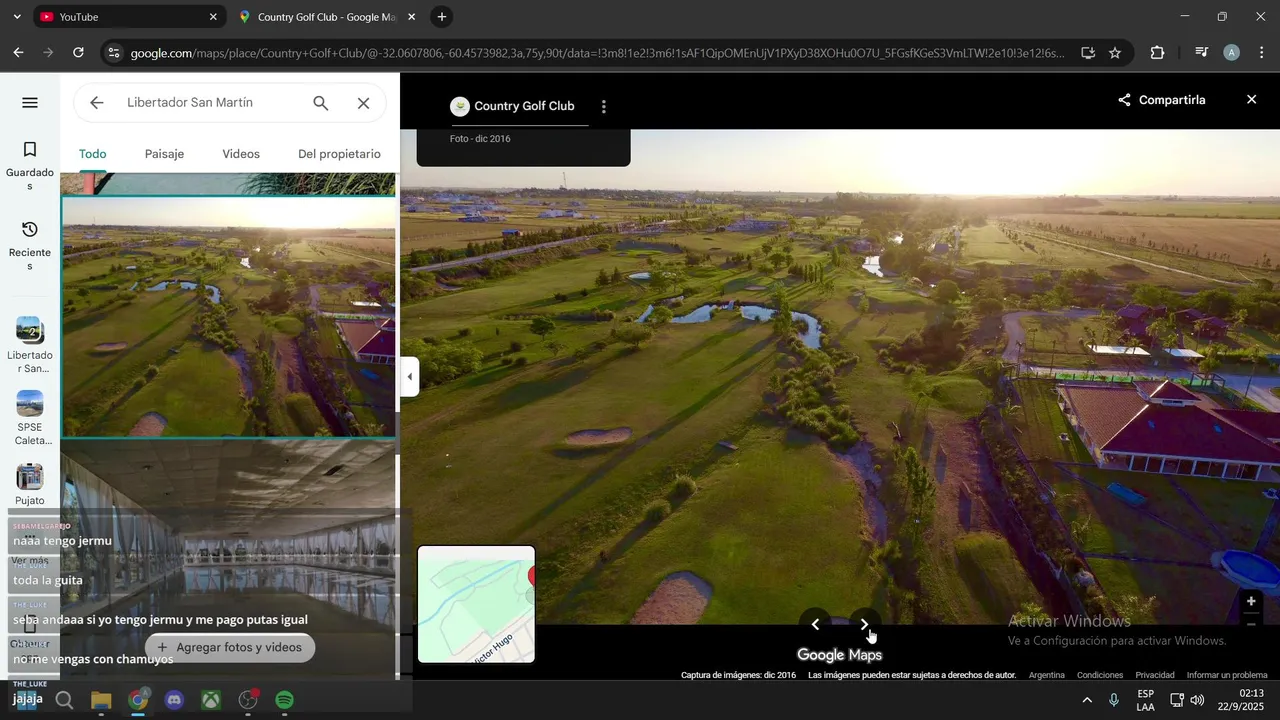Select the Todo photos tab
This screenshot has width=1280, height=720.
point(93,154)
